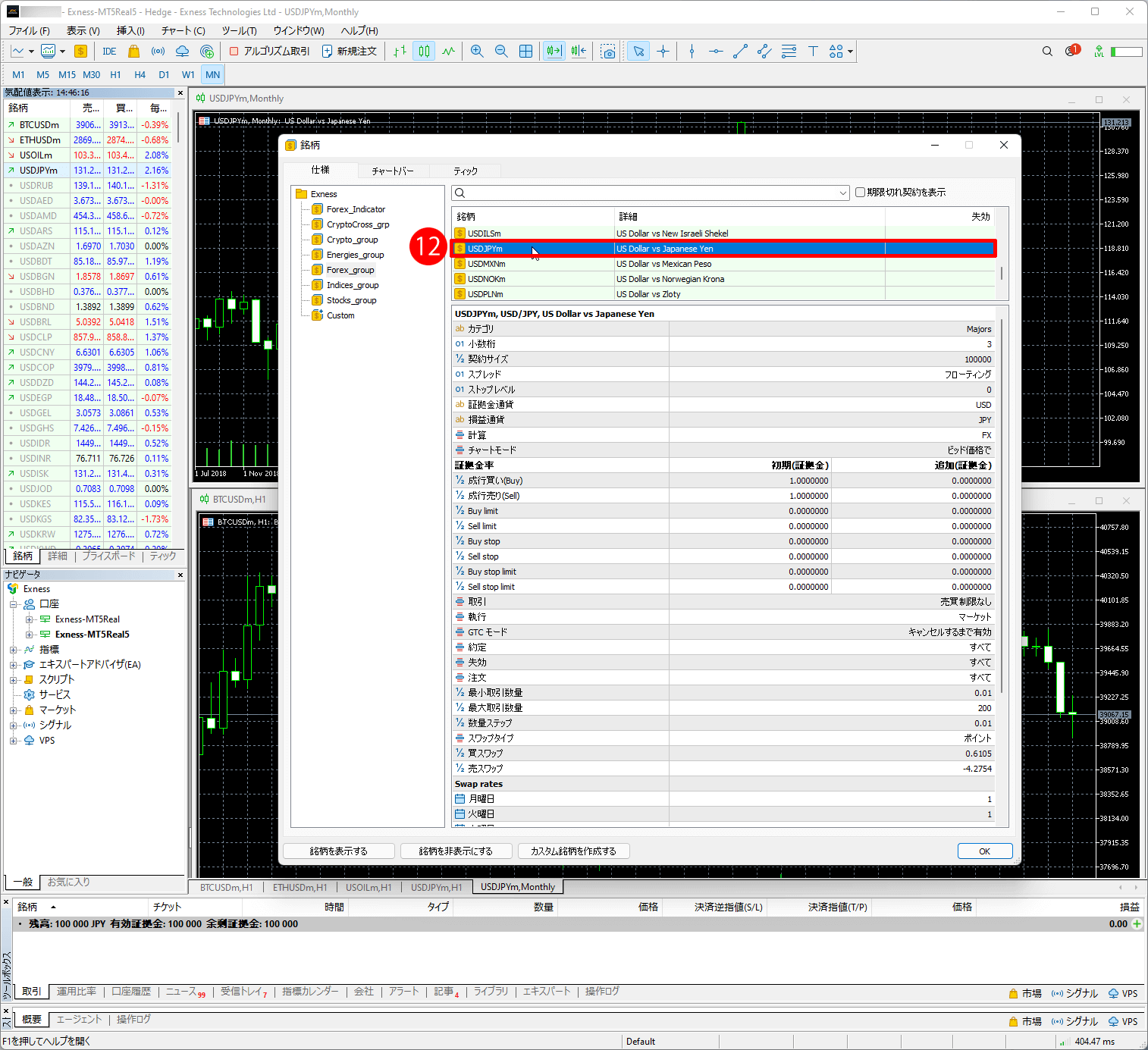Screen dimensions: 1148x1050
Task: Open the market shopping bag icon
Action: point(133,51)
